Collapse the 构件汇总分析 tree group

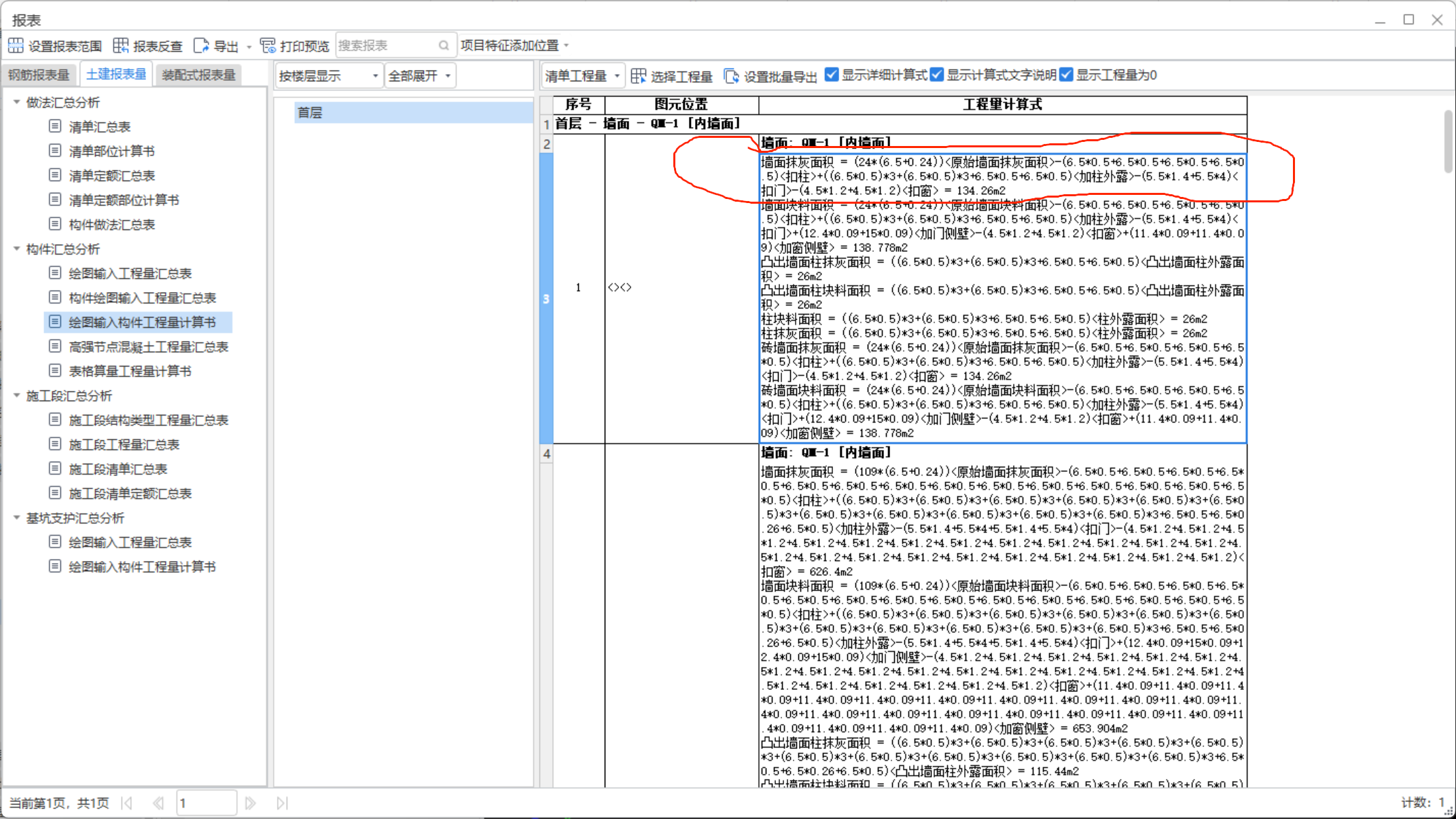coord(16,249)
